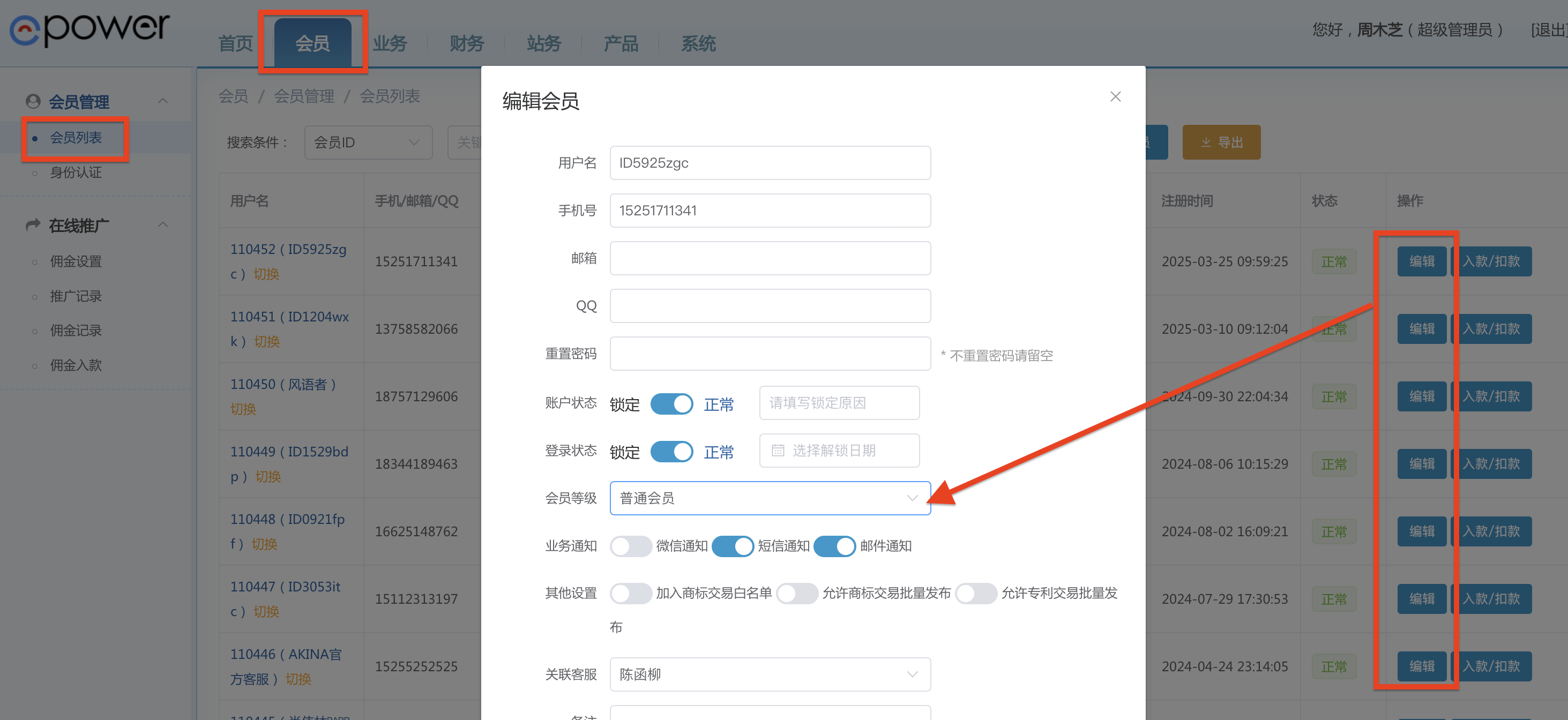Toggle 登录状态 lock switch
1568x720 pixels.
tap(671, 451)
